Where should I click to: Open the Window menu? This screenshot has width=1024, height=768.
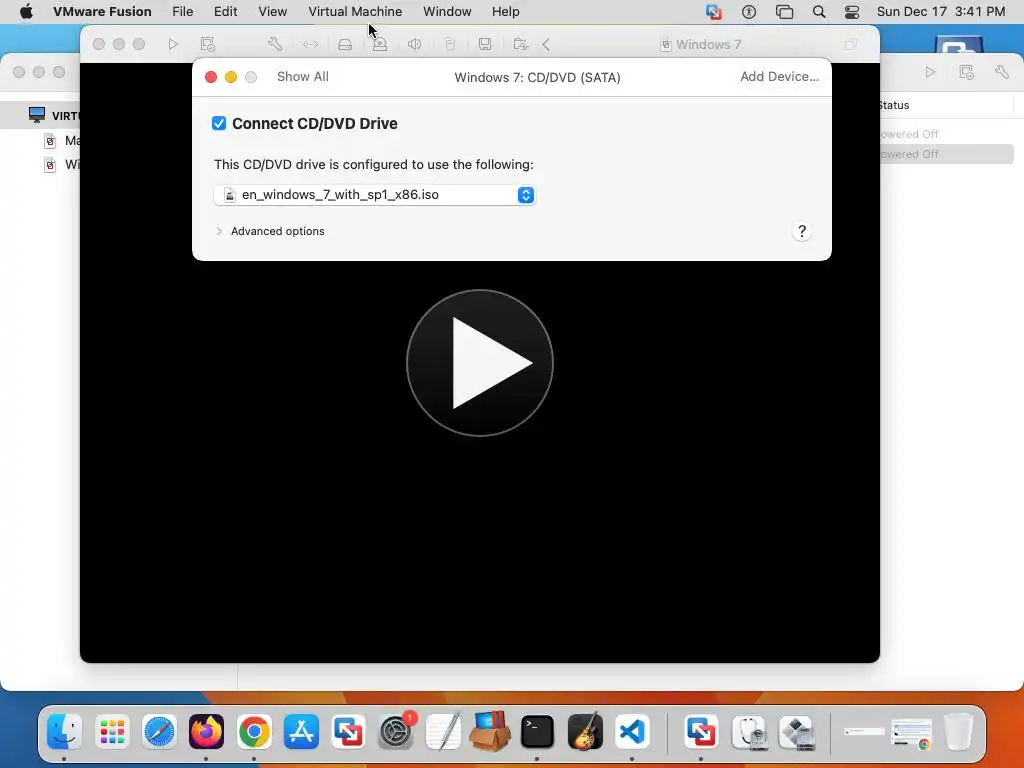tap(447, 12)
